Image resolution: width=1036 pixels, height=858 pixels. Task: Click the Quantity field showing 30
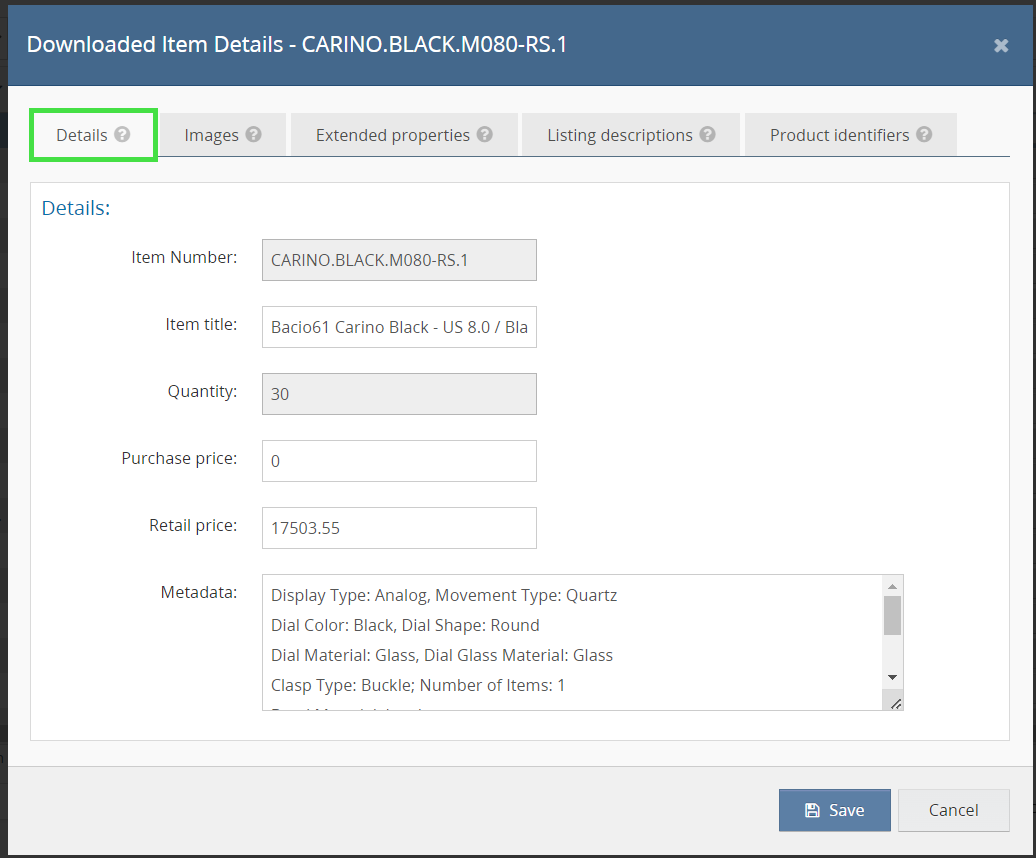point(399,394)
